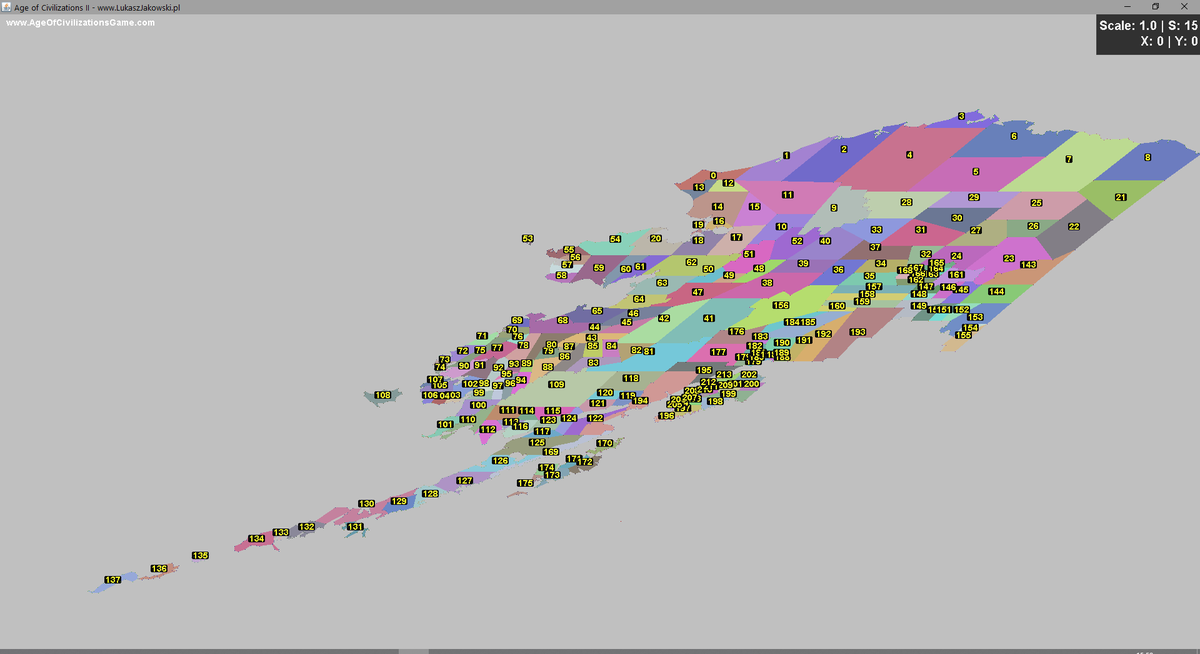This screenshot has width=1200, height=654.
Task: Select province label 3
Action: (x=961, y=116)
